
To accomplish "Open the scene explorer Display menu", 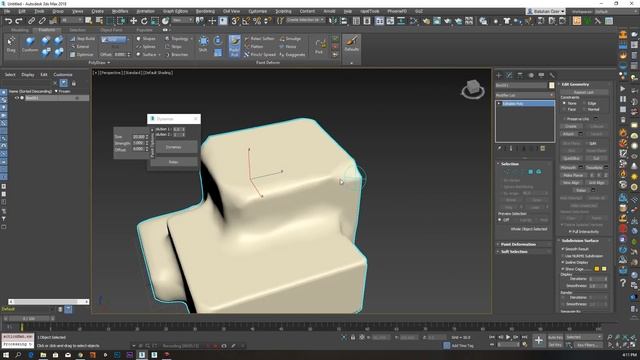I will click(28, 75).
